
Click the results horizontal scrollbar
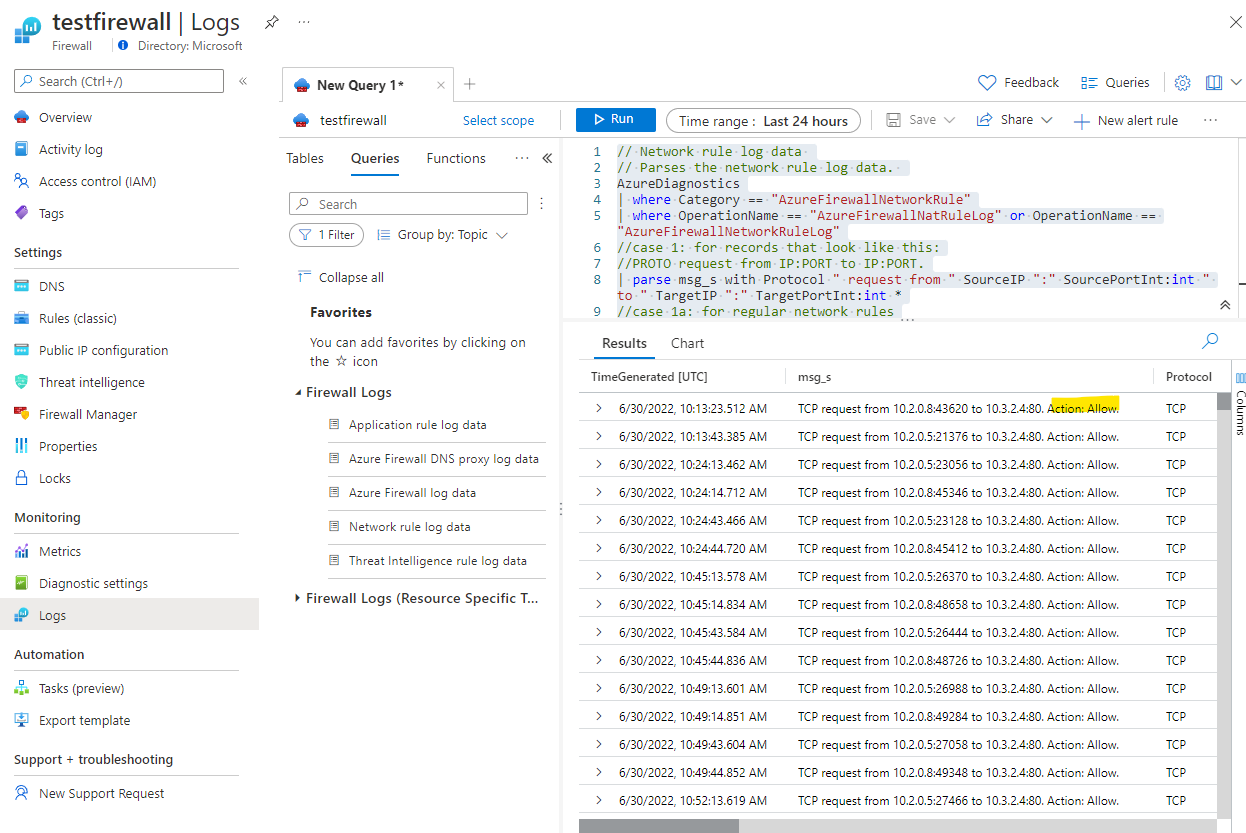659,825
